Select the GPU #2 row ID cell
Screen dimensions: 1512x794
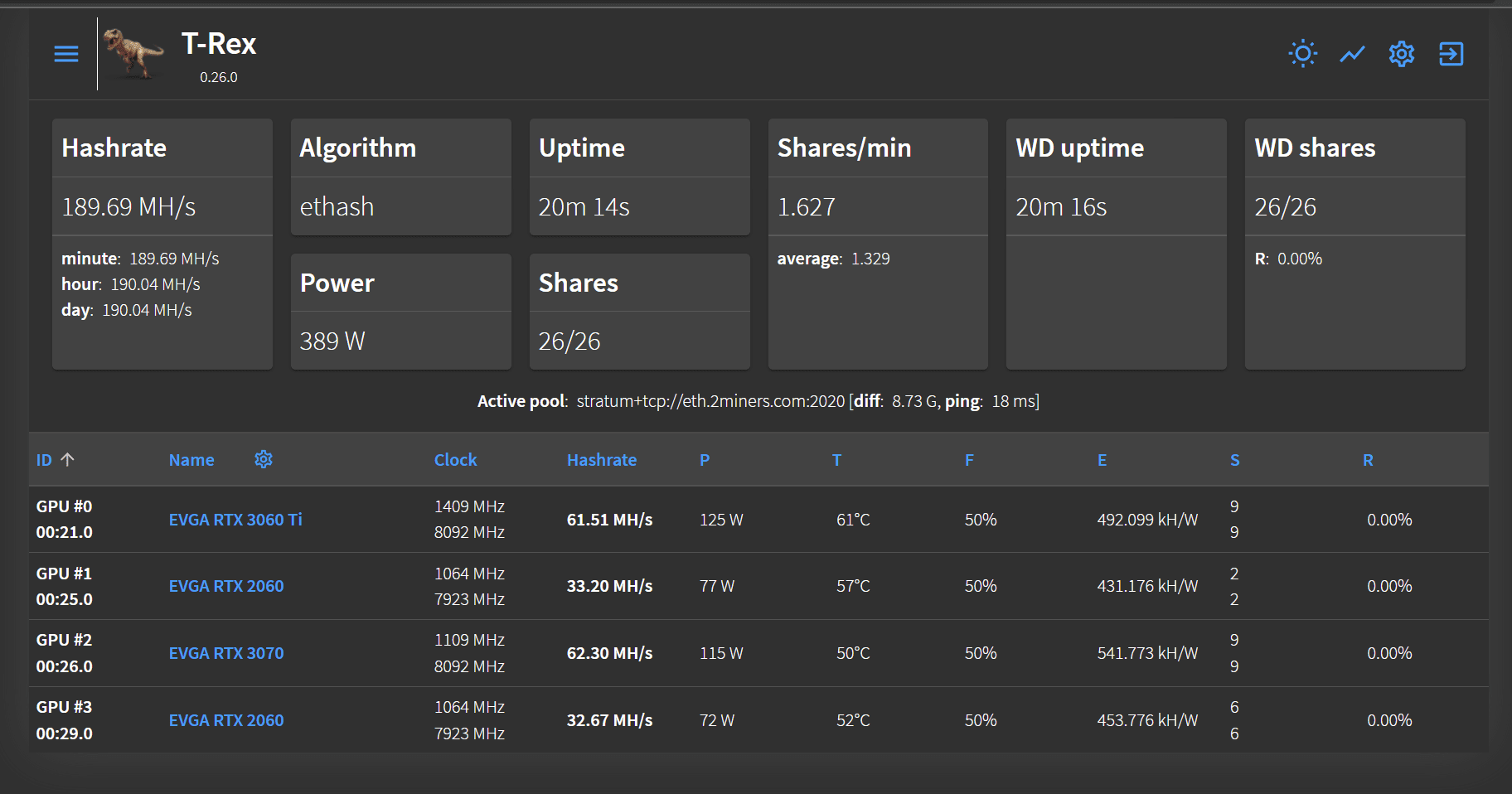pos(65,653)
